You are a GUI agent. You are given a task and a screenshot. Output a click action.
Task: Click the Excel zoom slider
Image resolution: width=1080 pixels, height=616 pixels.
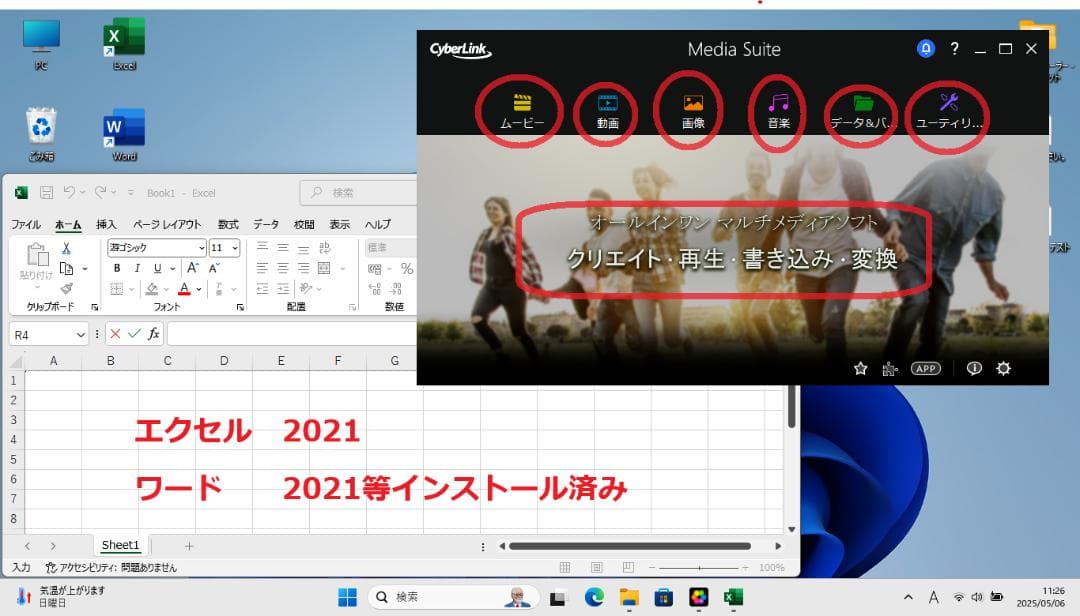tap(699, 568)
